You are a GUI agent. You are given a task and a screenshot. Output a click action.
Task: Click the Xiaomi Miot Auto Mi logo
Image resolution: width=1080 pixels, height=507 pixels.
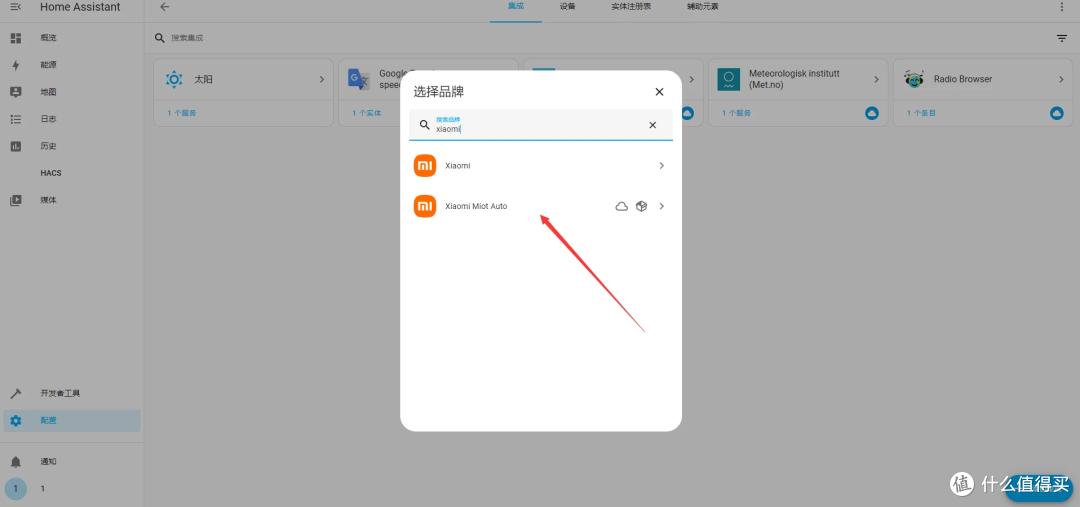pos(425,206)
